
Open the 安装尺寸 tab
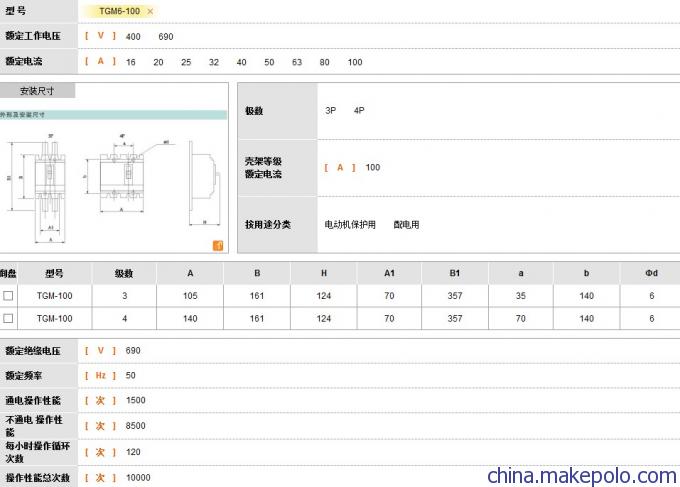37,91
